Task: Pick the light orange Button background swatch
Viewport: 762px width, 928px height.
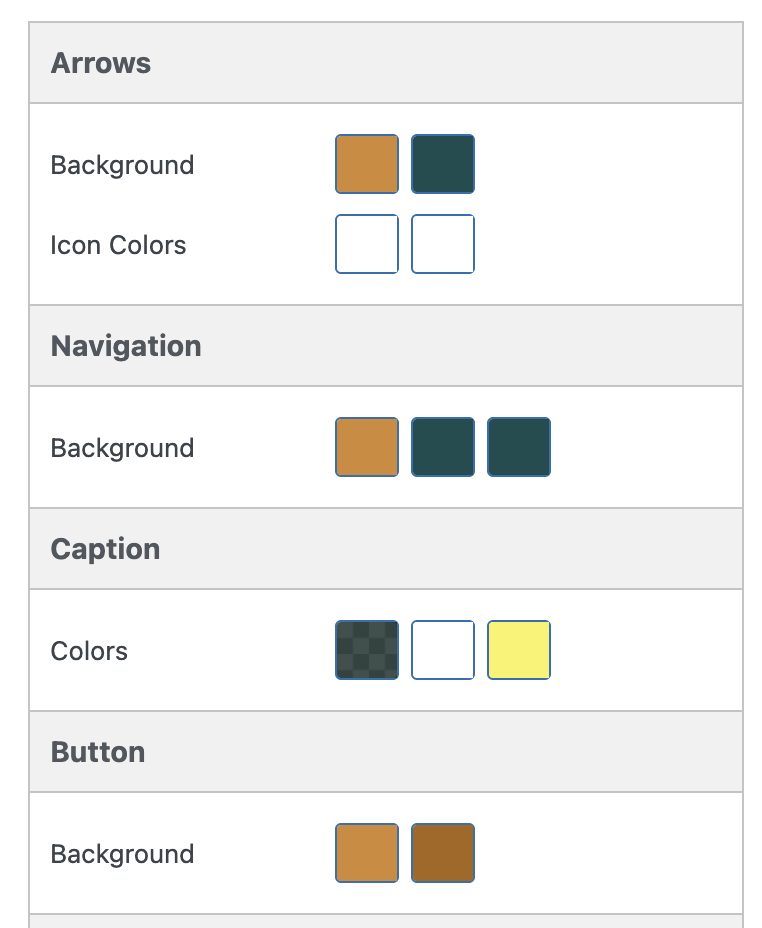Action: [x=366, y=853]
